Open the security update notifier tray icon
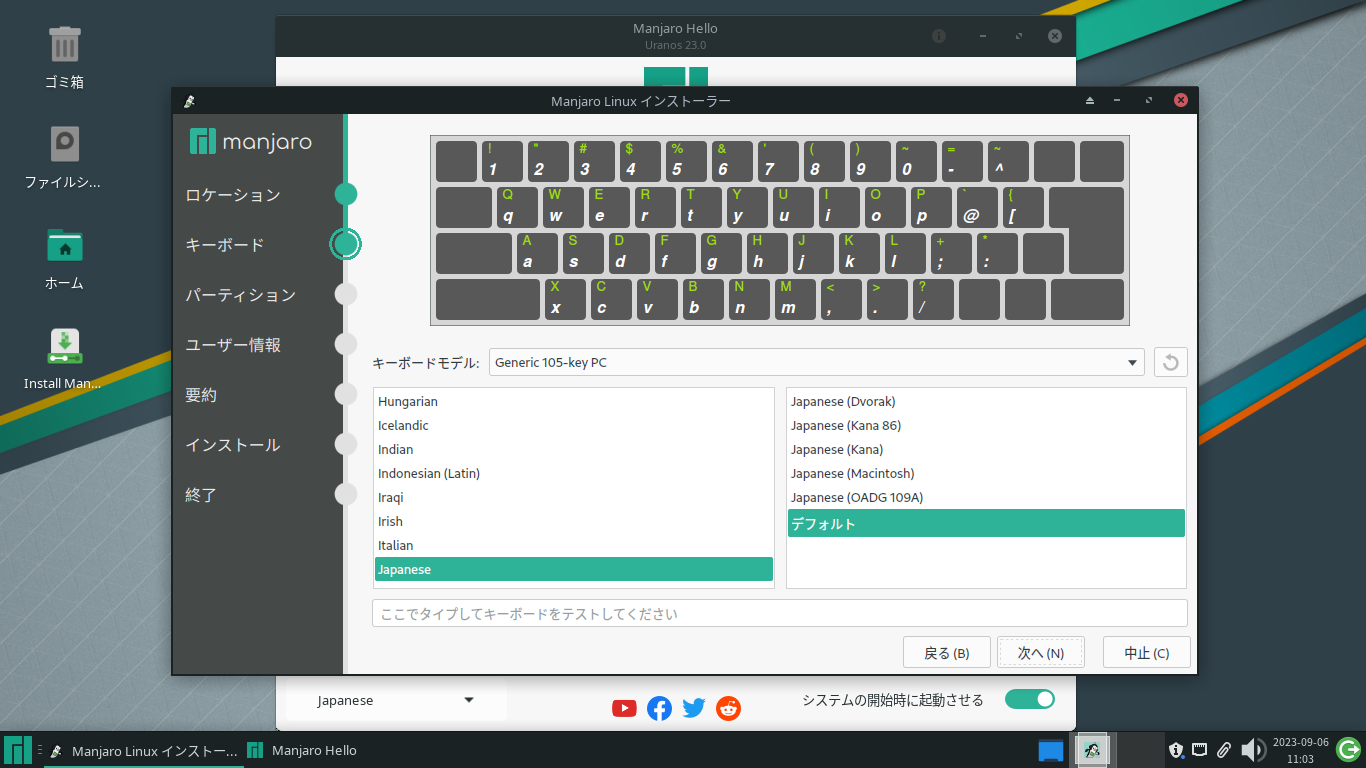This screenshot has height=768, width=1366. [1177, 749]
